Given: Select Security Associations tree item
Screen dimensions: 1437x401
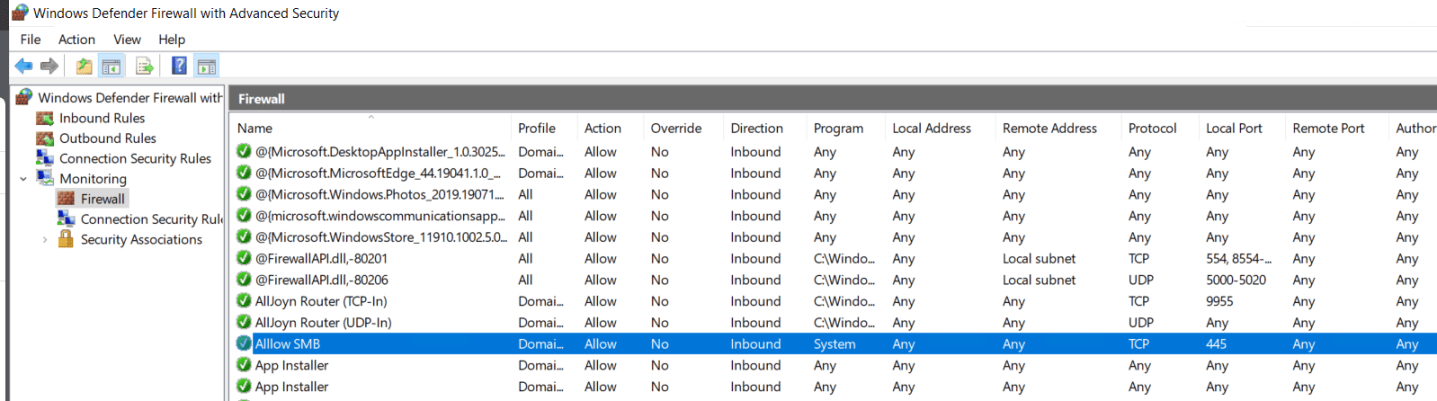Looking at the screenshot, I should [x=141, y=239].
